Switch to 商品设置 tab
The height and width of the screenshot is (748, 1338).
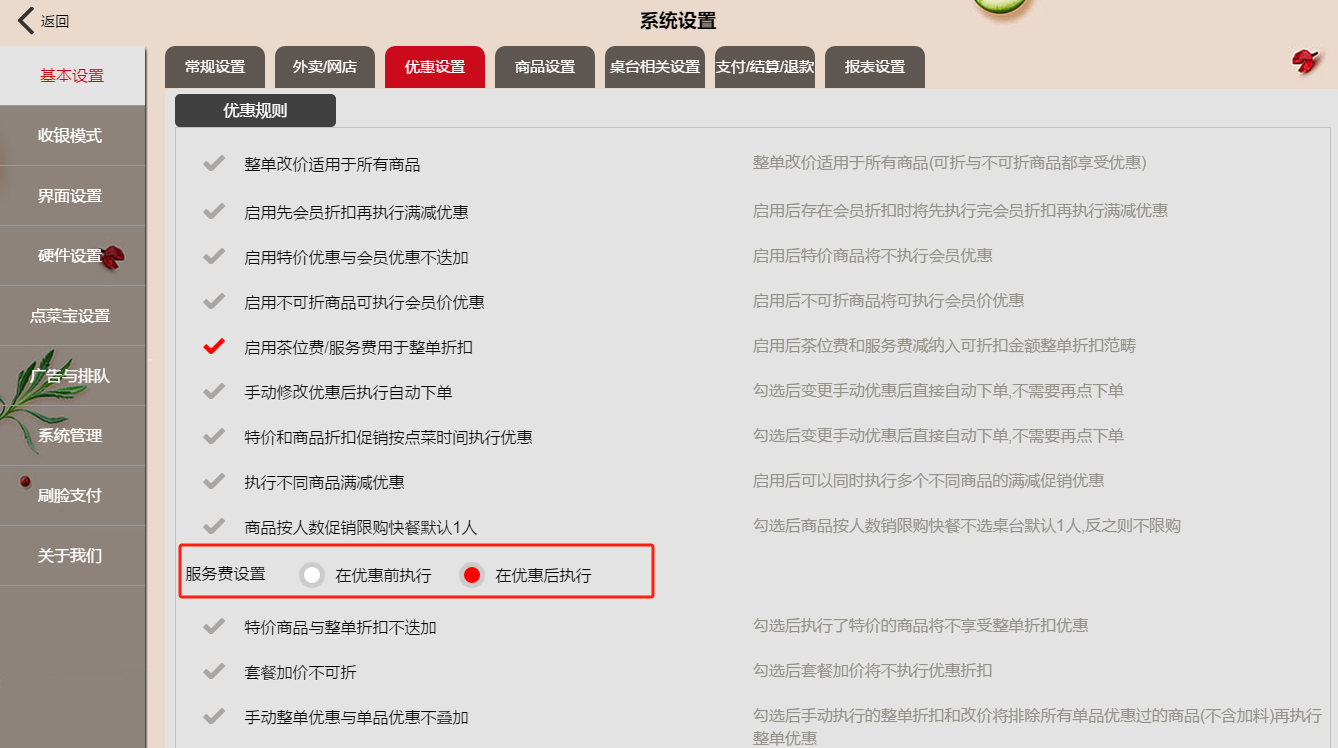[x=545, y=67]
